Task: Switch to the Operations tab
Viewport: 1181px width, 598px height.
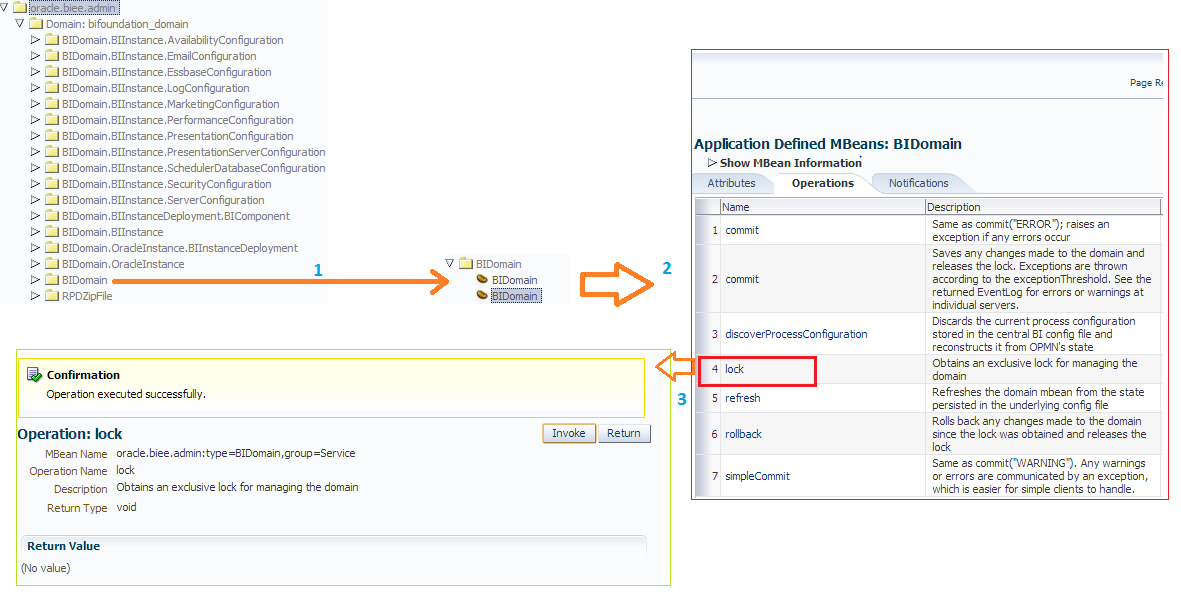Action: click(822, 183)
